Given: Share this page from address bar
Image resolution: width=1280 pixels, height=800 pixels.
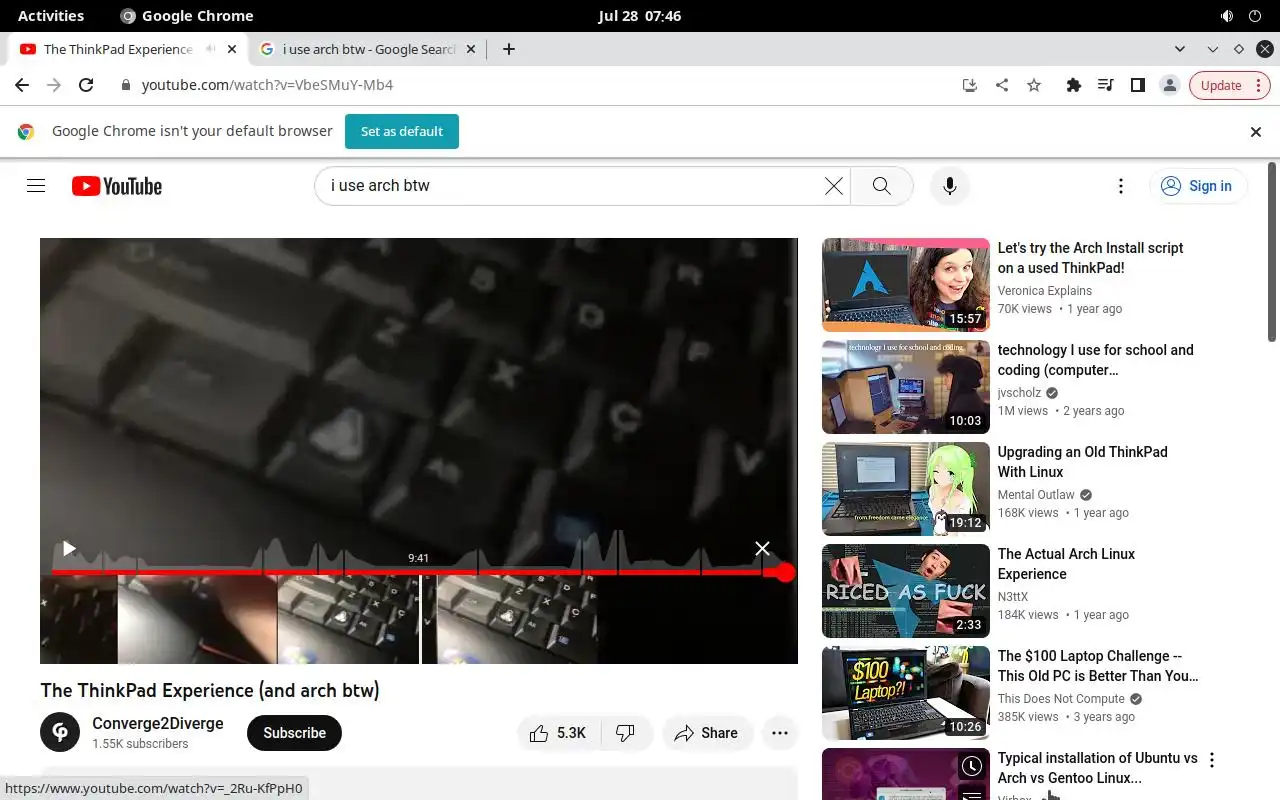Looking at the screenshot, I should (x=1001, y=85).
